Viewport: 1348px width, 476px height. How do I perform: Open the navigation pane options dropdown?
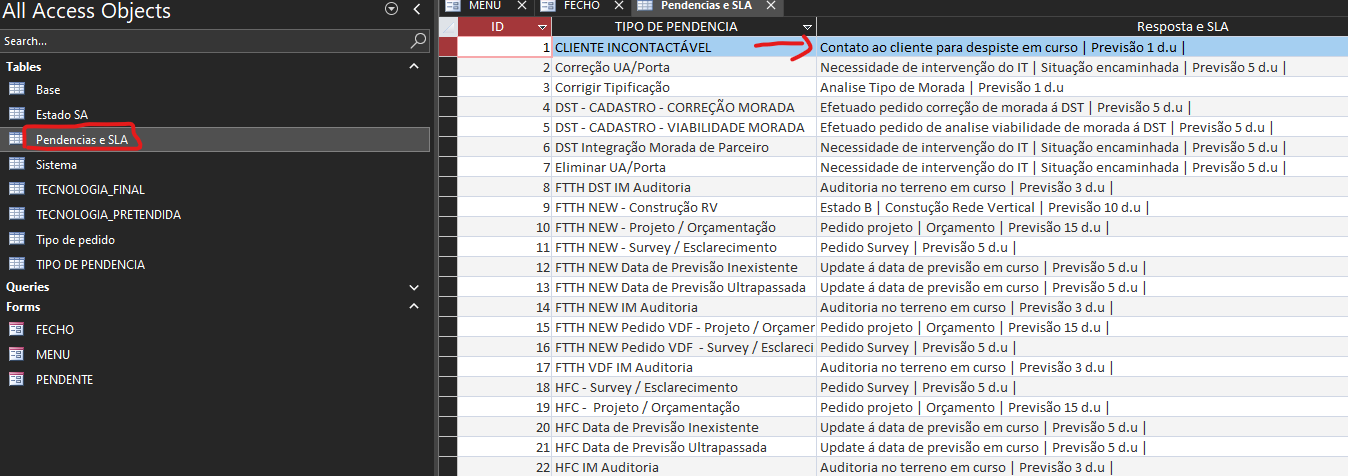391,9
